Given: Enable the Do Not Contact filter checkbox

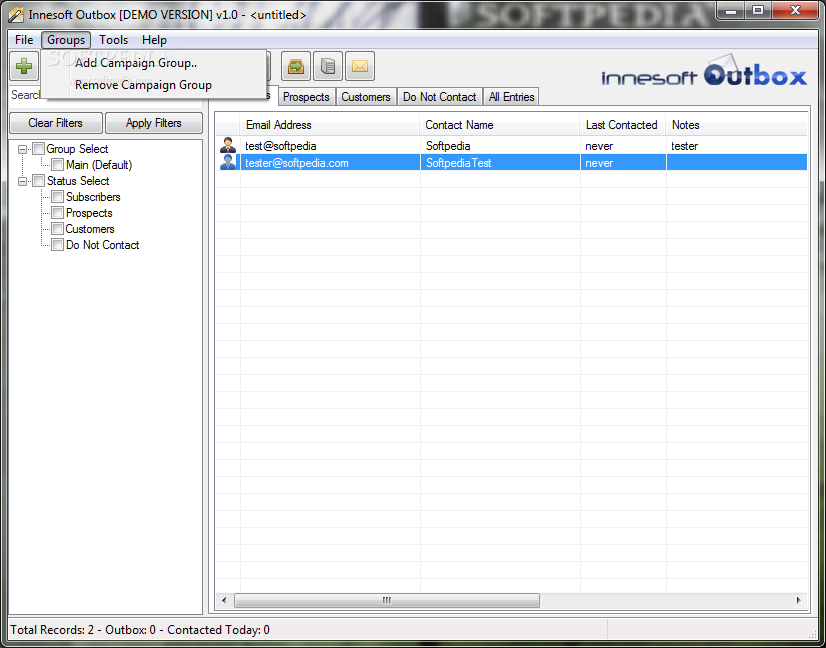Looking at the screenshot, I should pyautogui.click(x=57, y=245).
